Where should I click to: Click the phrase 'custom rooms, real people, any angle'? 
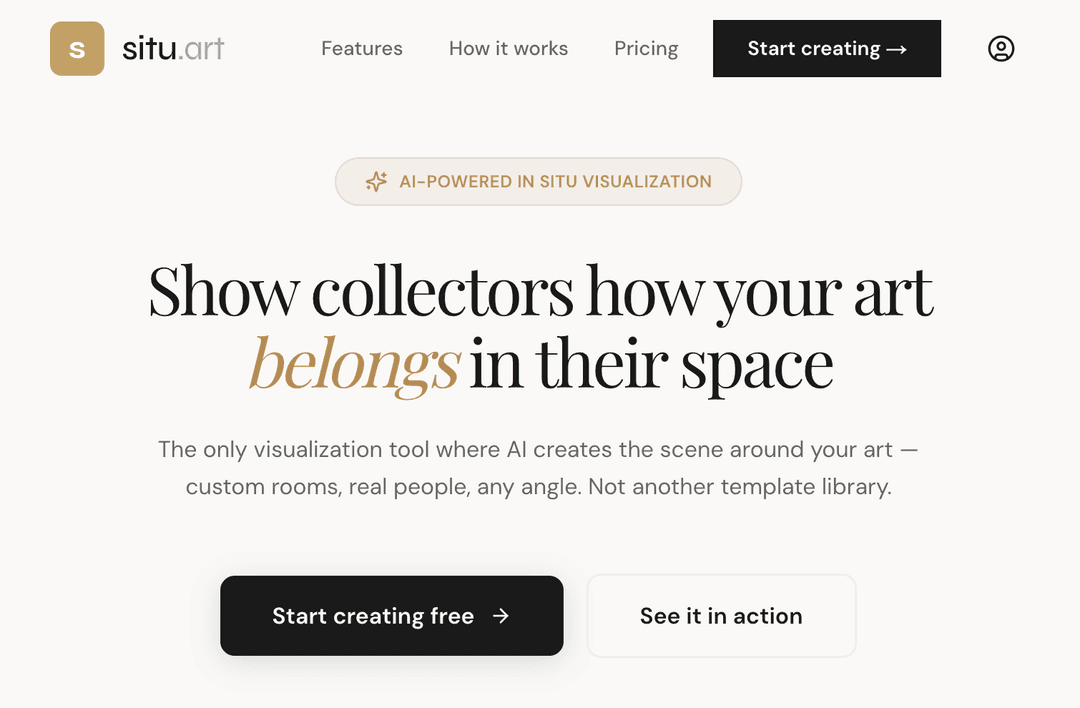click(382, 488)
